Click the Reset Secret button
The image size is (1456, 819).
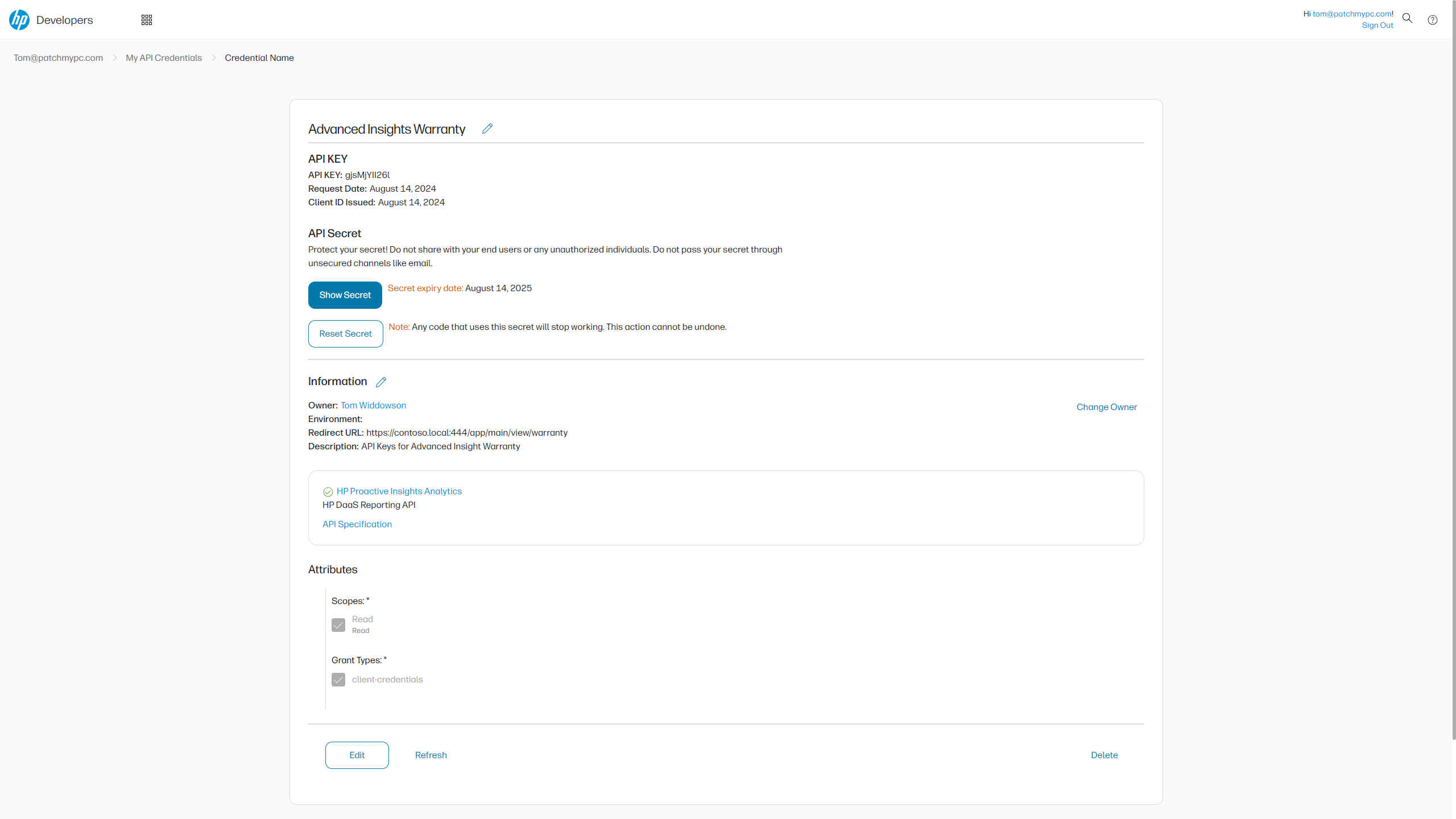coord(345,334)
